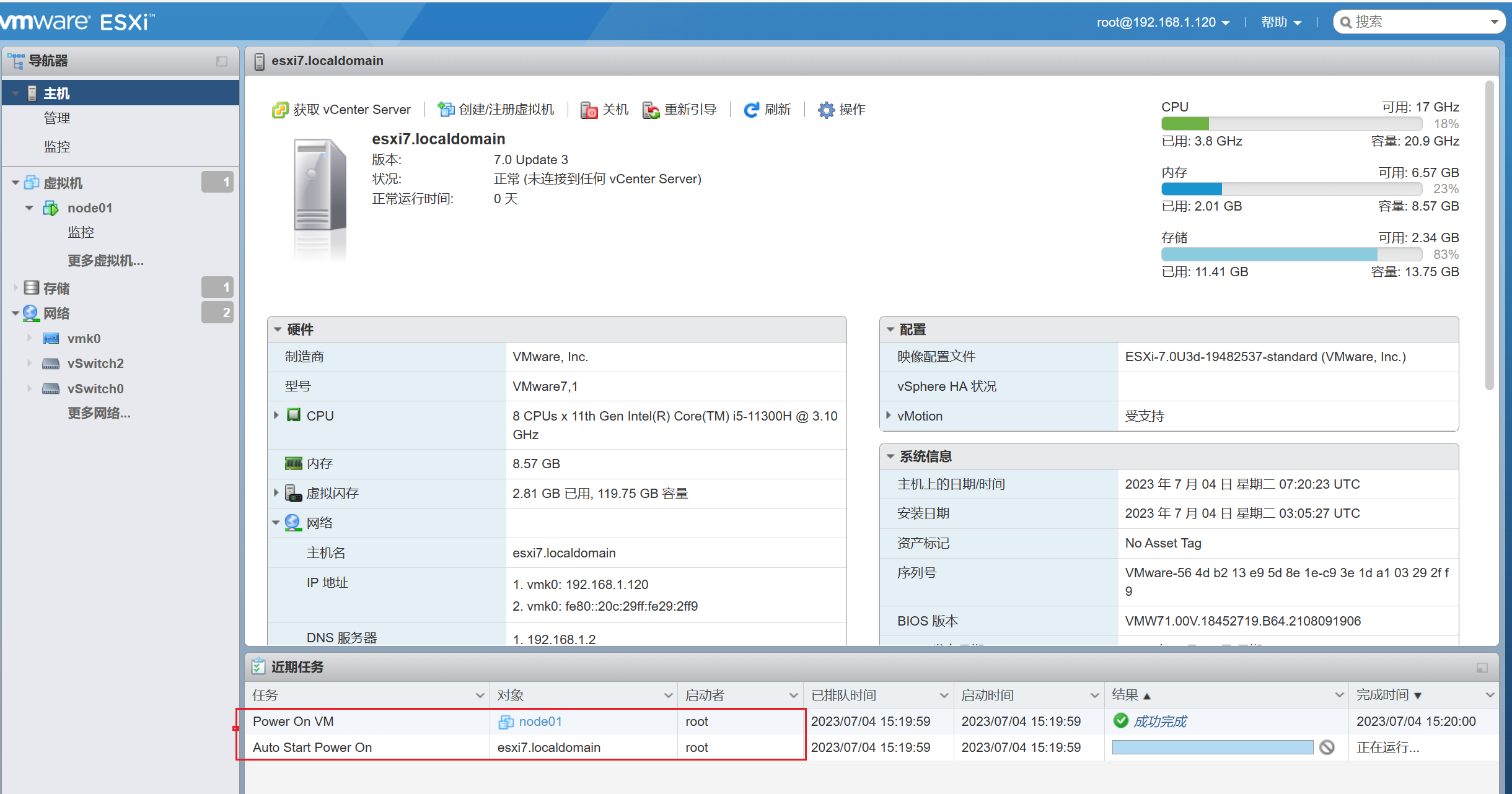Click the Power On VM task row
The height and width of the screenshot is (794, 1512).
(x=871, y=722)
